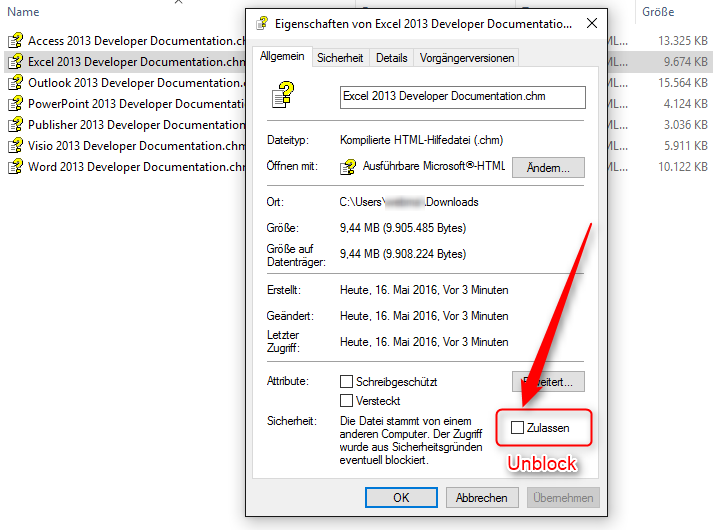The width and height of the screenshot is (713, 530).
Task: Click the '9,44 MB (9.908.224 Bytes)' disk size value
Action: tap(403, 254)
